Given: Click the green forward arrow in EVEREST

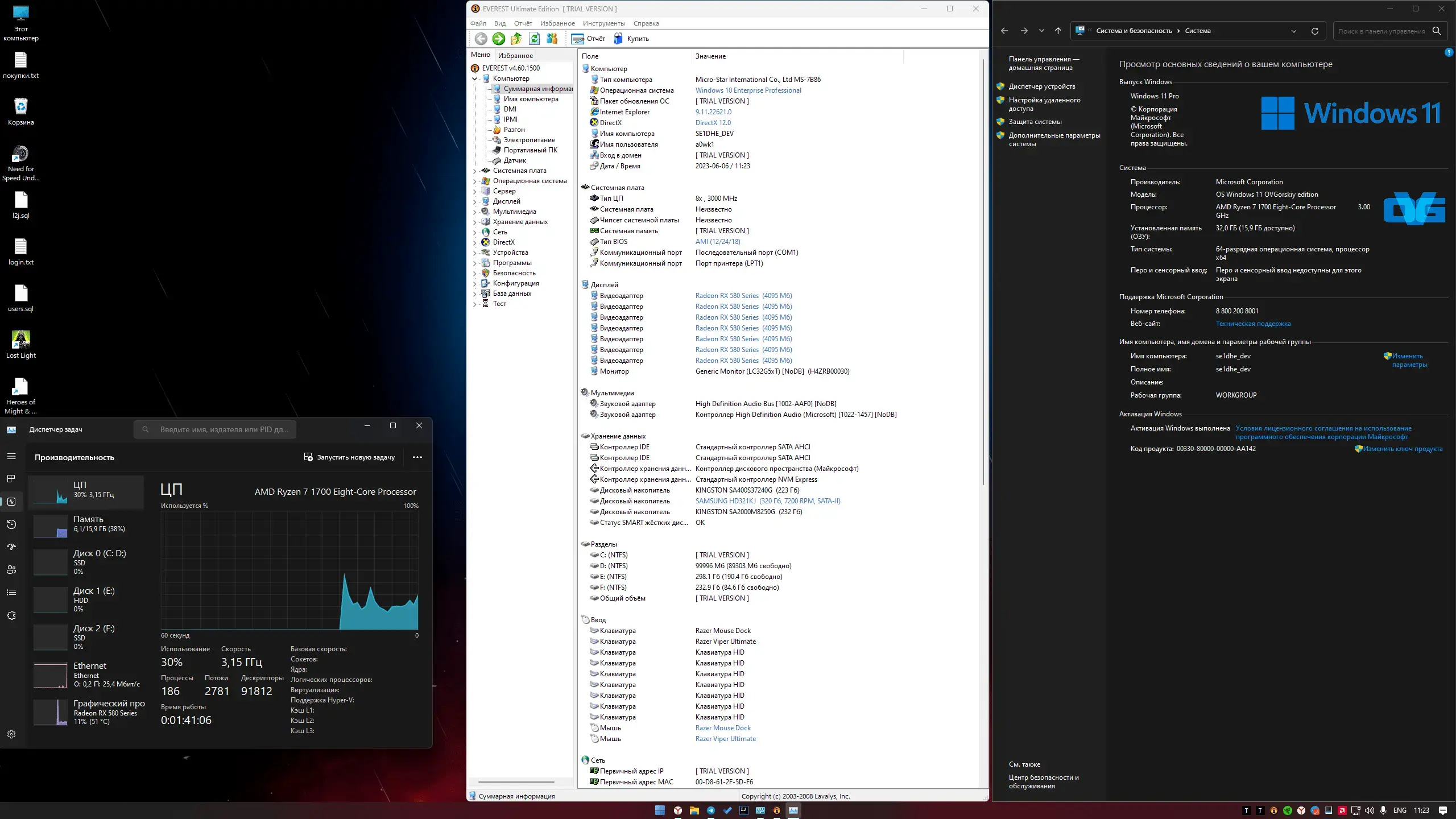Looking at the screenshot, I should click(x=499, y=39).
